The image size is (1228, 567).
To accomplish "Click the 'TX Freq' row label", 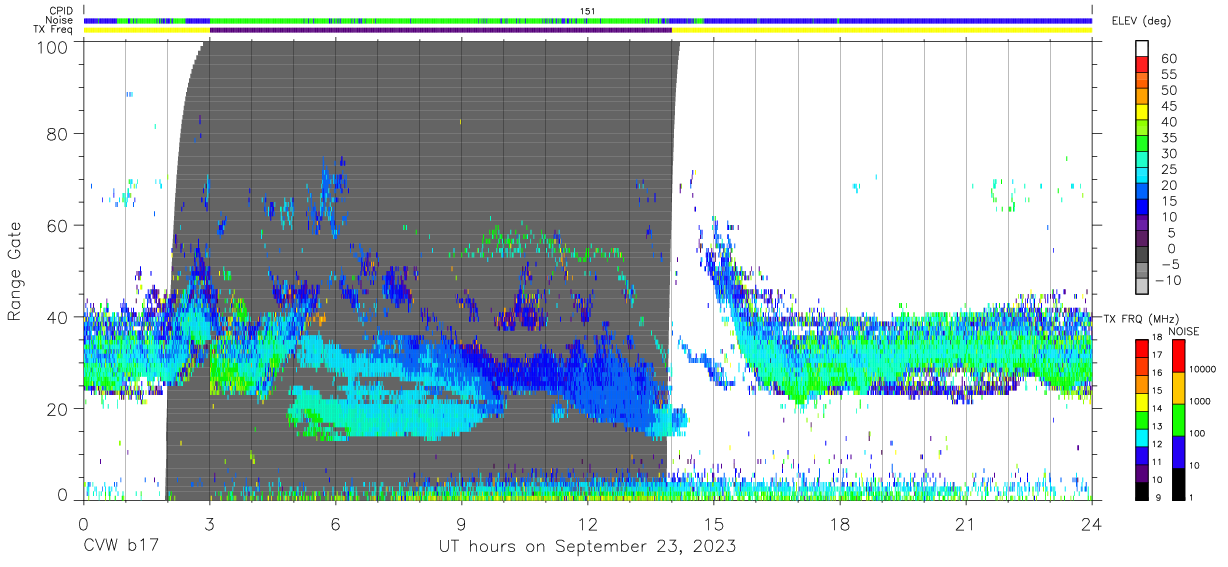I will (x=55, y=30).
